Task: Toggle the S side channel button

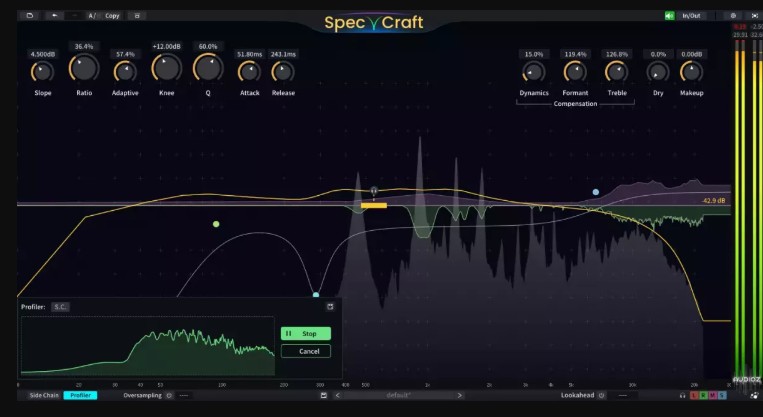Action: (x=722, y=396)
